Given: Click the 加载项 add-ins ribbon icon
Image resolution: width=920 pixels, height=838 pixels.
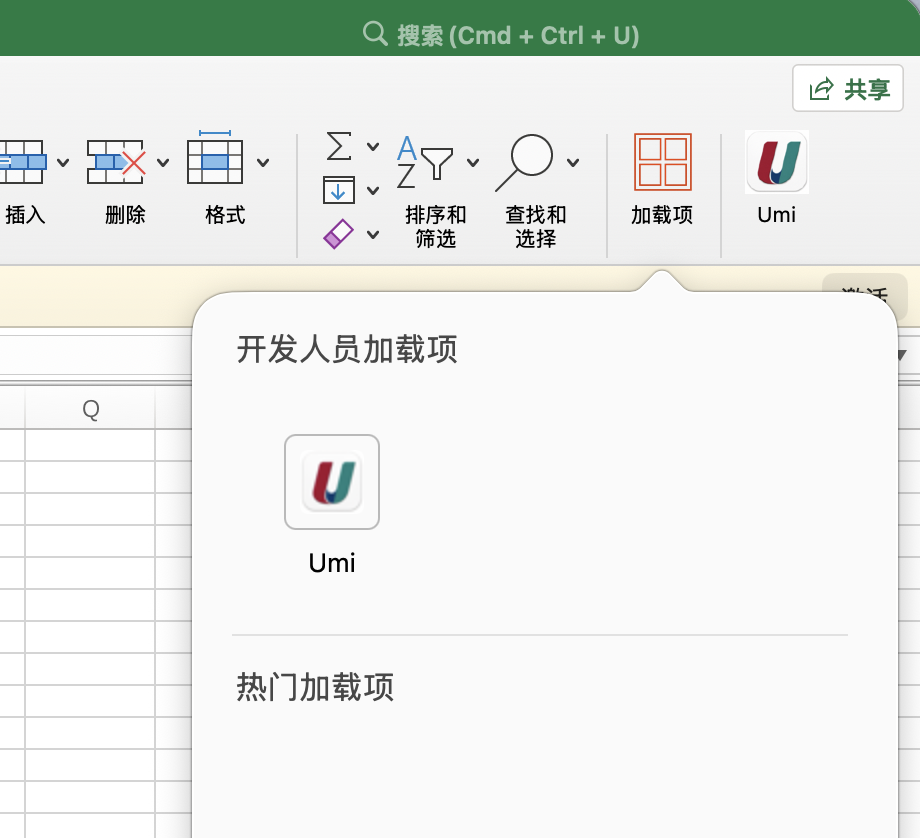Looking at the screenshot, I should click(x=663, y=162).
